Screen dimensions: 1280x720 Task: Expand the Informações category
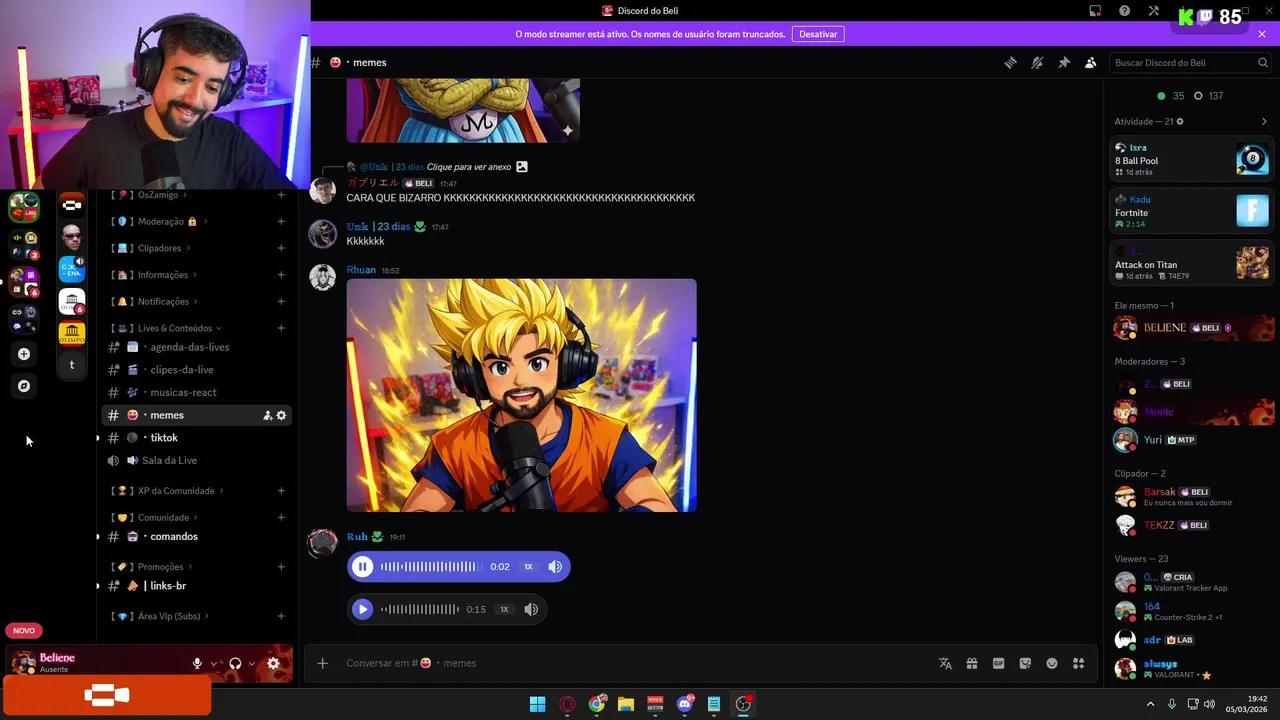click(x=163, y=275)
